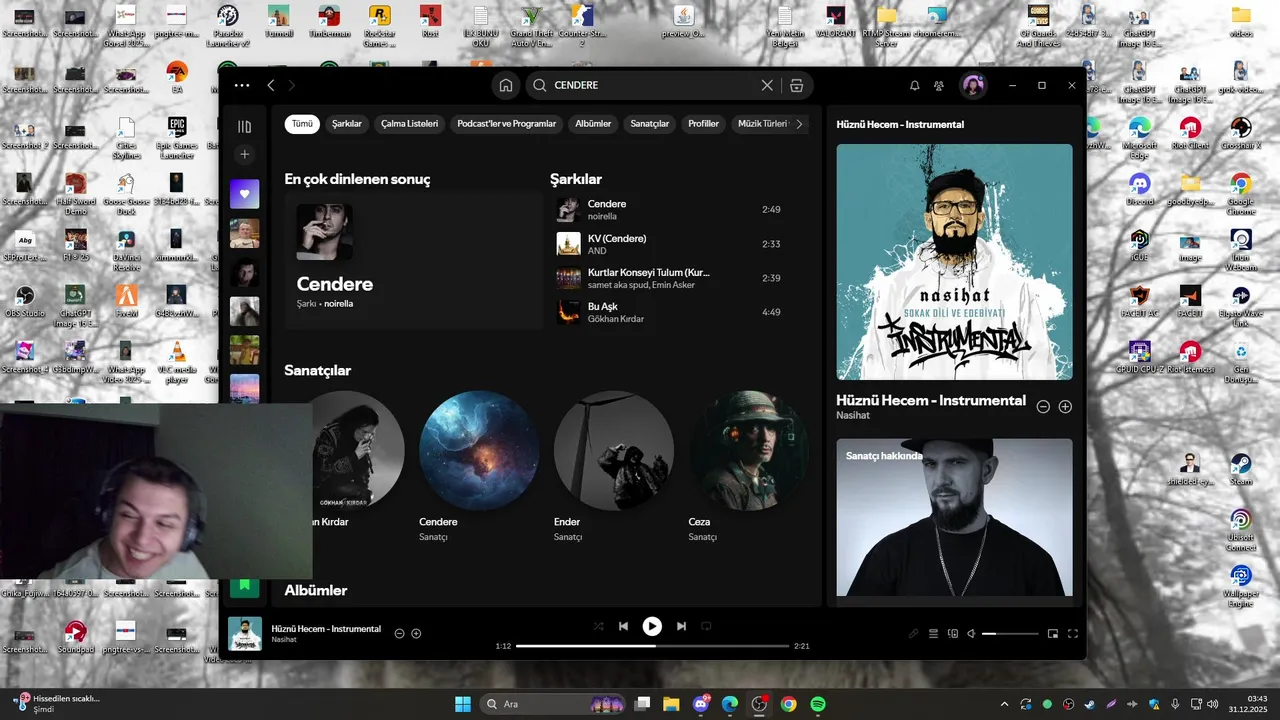Open Discord from the taskbar
Screen dimensions: 1280x720
701,704
